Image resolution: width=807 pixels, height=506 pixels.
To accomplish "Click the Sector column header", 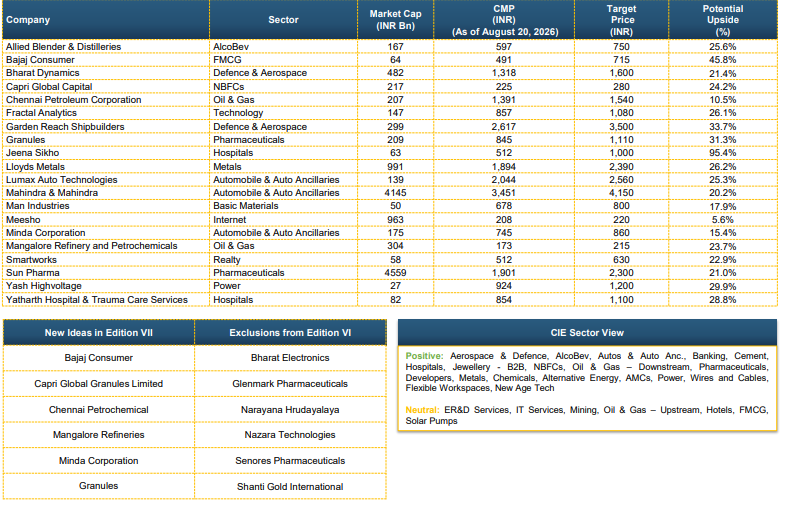I will 283,20.
